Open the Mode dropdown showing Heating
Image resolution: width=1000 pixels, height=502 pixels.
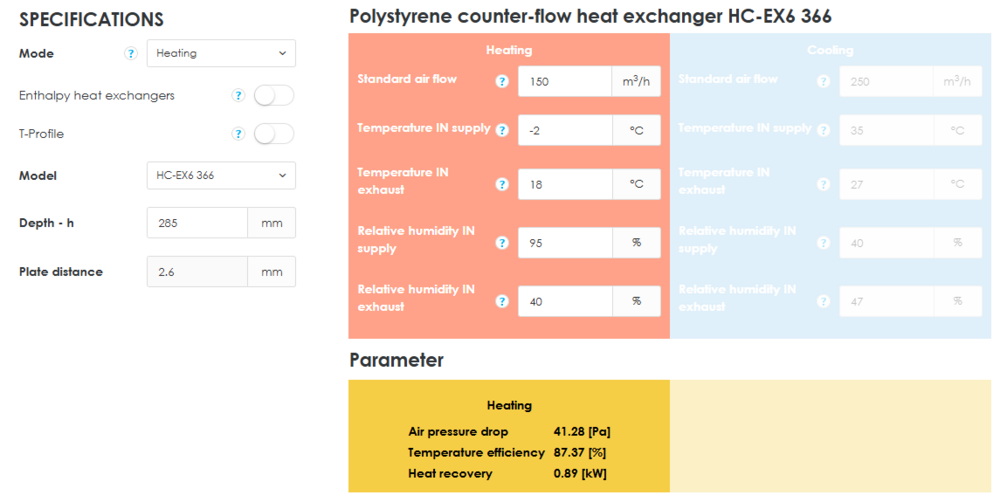point(221,54)
